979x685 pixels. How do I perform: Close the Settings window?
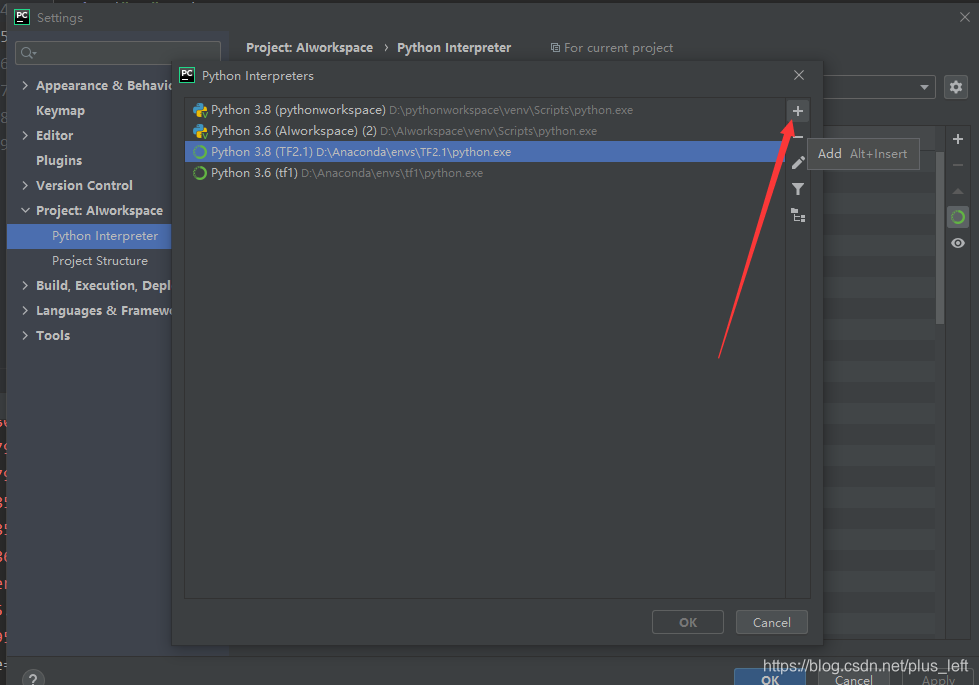[964, 17]
